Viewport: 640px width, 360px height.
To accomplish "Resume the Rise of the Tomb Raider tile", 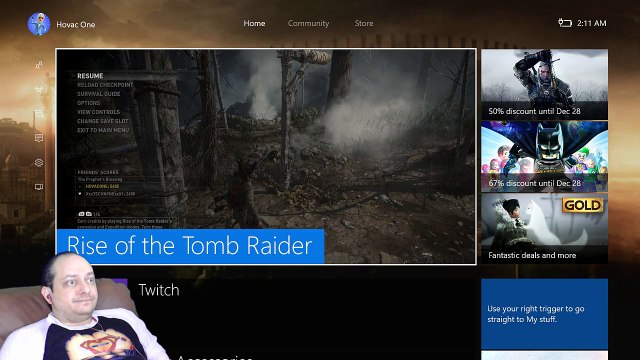I will tap(266, 157).
